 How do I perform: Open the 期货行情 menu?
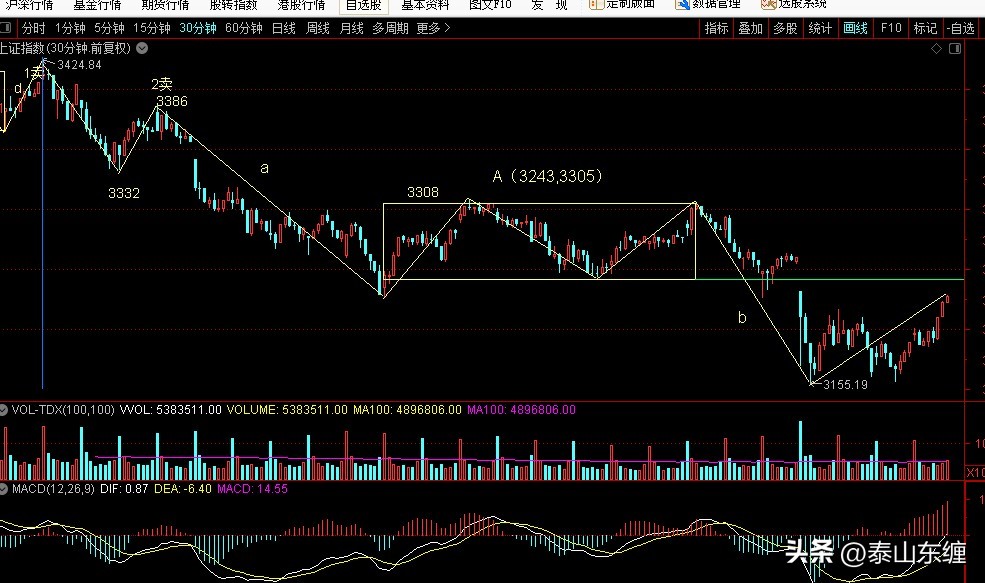click(165, 5)
